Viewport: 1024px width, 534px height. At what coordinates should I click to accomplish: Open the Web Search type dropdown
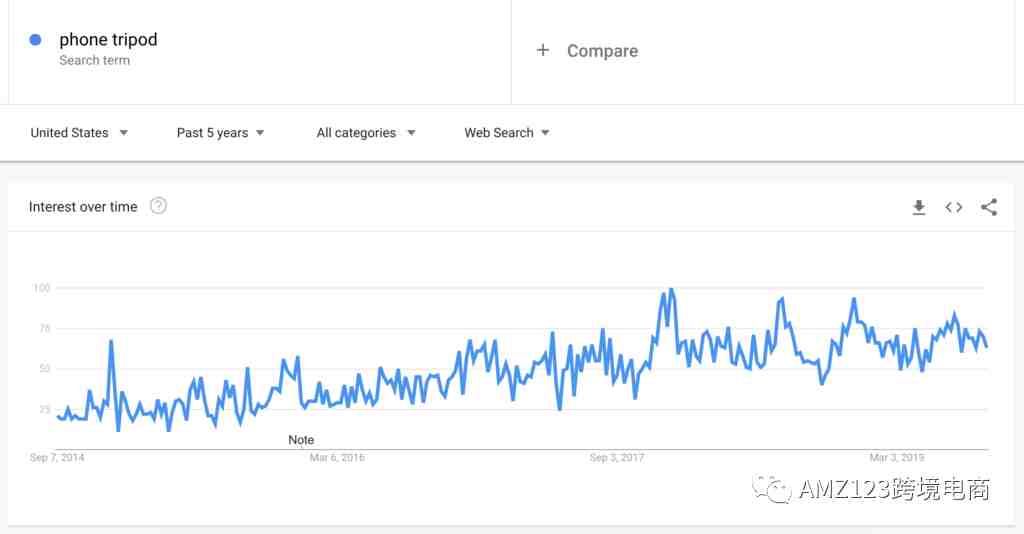click(507, 133)
